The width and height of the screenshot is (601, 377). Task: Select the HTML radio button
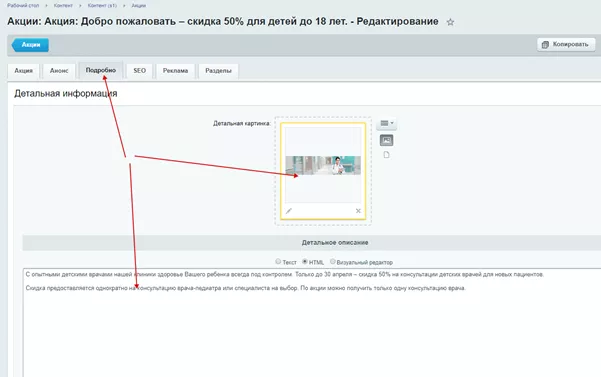305,261
